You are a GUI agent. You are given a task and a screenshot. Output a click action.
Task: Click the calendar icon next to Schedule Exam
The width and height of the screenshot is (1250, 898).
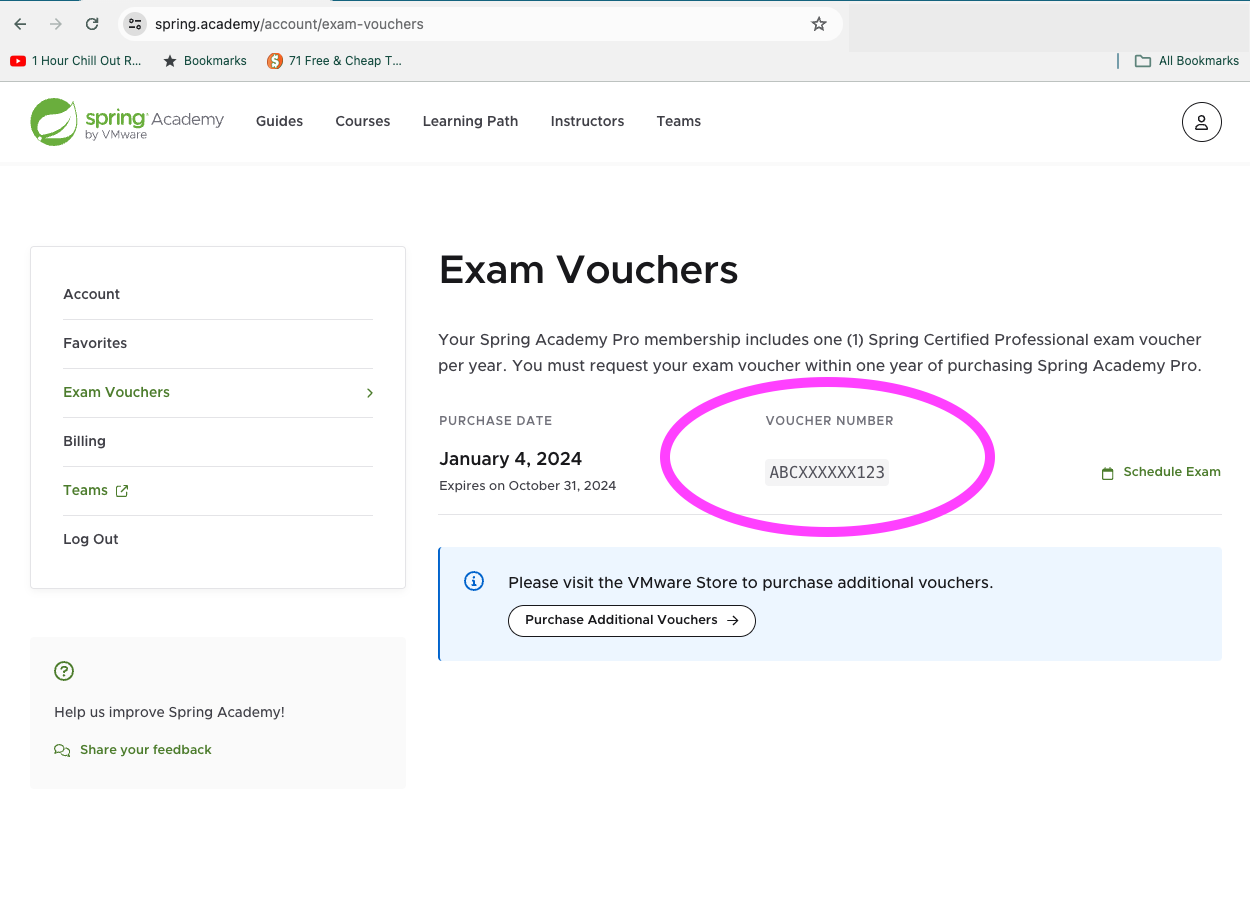pos(1108,473)
